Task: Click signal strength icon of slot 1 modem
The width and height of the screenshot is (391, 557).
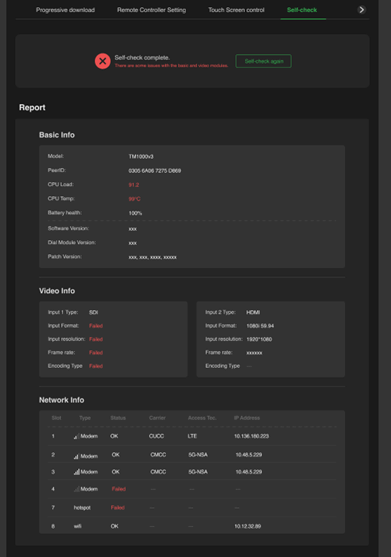Action: tap(76, 436)
